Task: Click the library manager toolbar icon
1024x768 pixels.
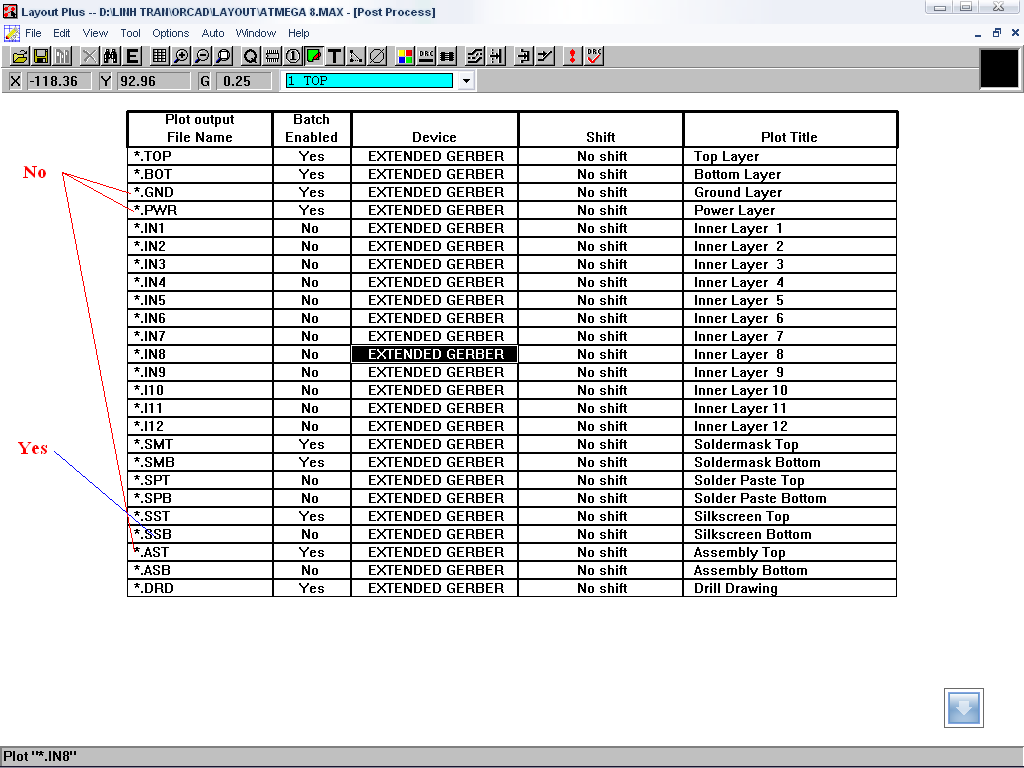Action: tap(62, 57)
